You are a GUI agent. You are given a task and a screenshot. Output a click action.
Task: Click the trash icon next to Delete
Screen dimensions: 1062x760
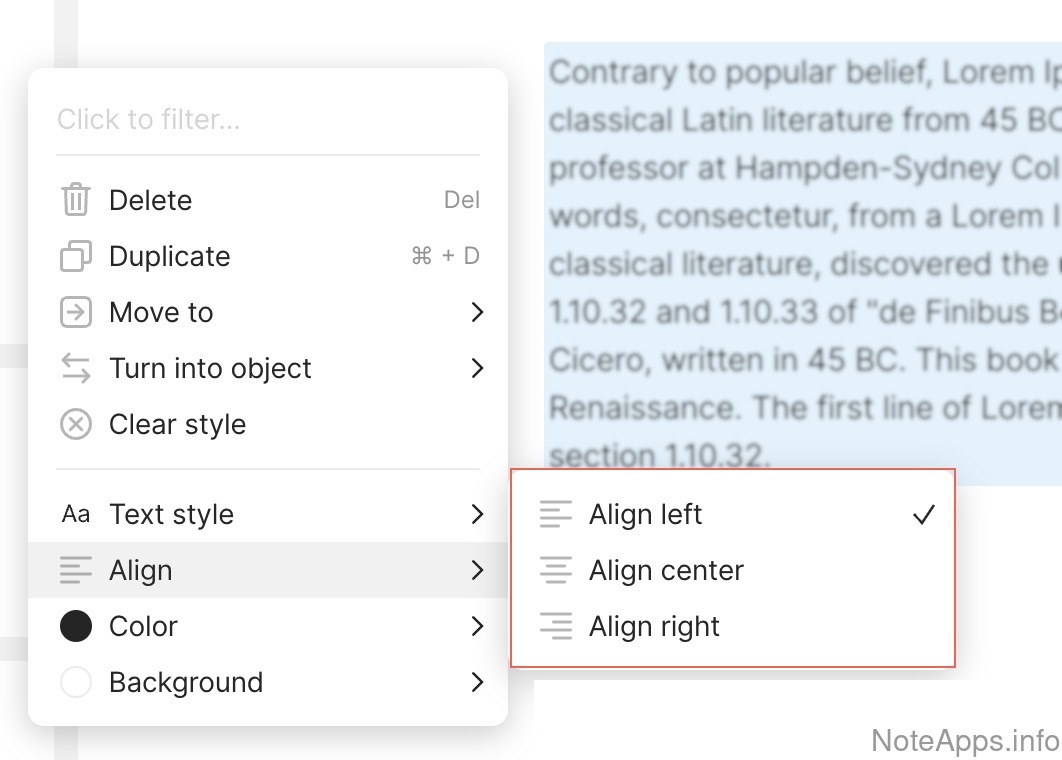pos(76,200)
